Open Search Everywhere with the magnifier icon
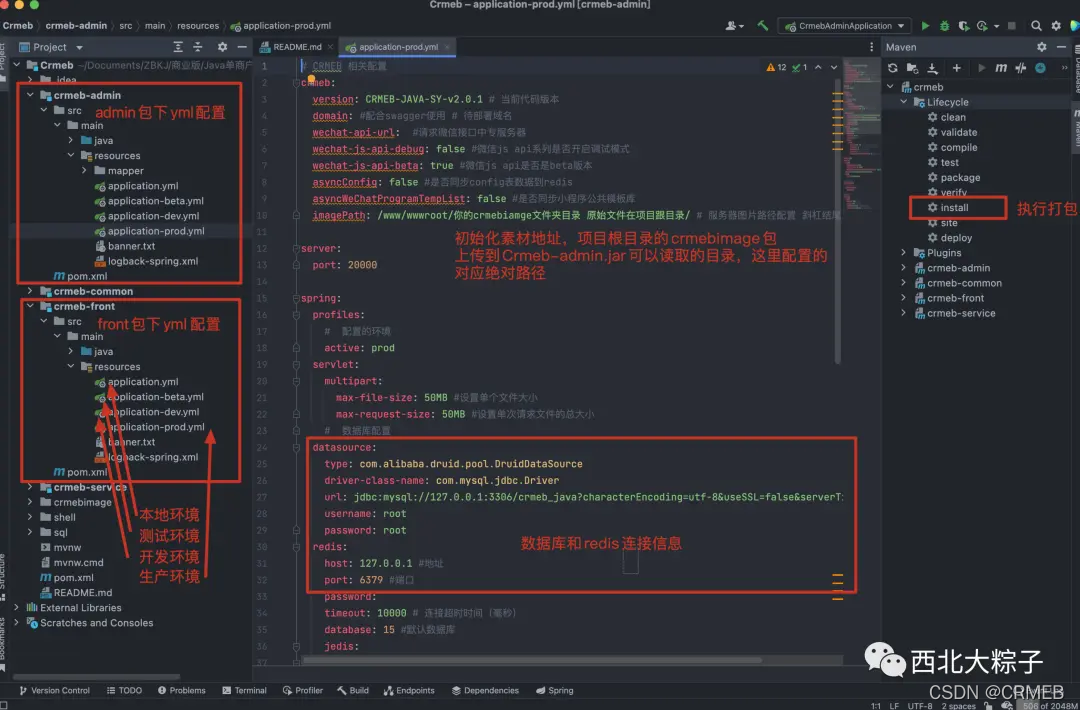1080x710 pixels. tap(1036, 25)
